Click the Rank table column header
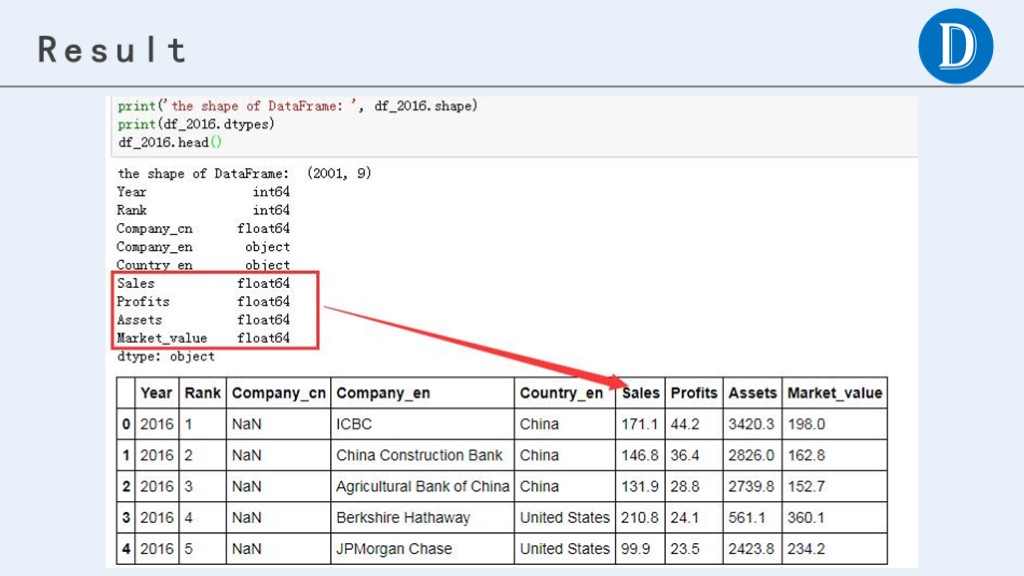The height and width of the screenshot is (576, 1024). 202,393
